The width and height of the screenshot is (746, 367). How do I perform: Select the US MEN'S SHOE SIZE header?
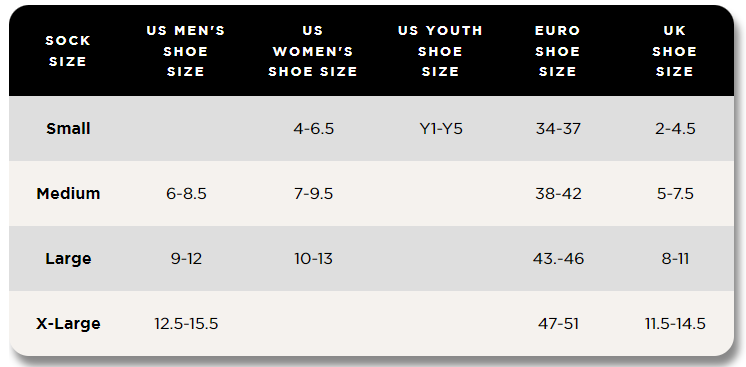click(x=186, y=51)
